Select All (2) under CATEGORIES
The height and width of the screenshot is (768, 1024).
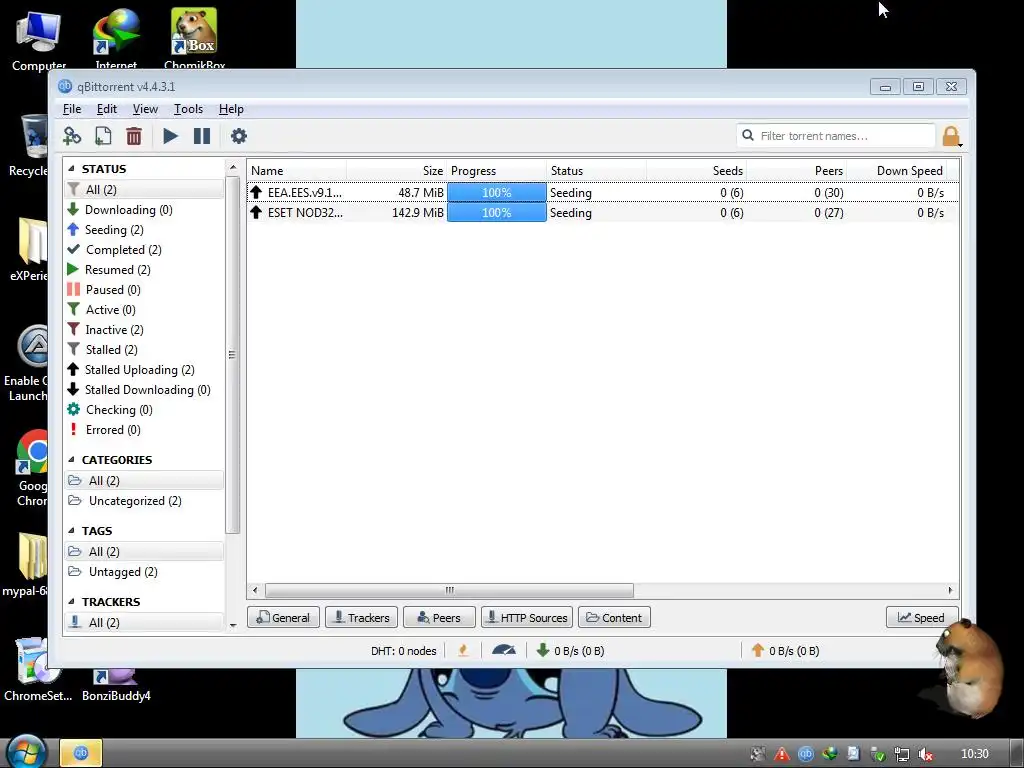pos(144,481)
